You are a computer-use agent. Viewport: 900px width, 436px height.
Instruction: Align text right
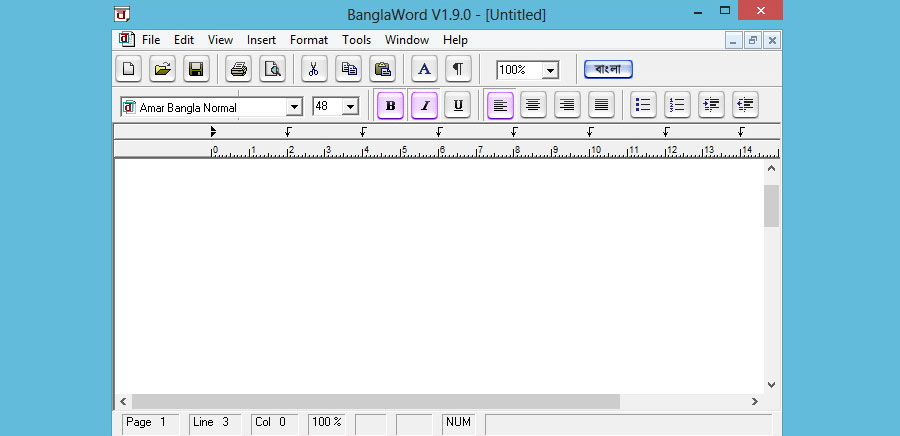pyautogui.click(x=568, y=106)
